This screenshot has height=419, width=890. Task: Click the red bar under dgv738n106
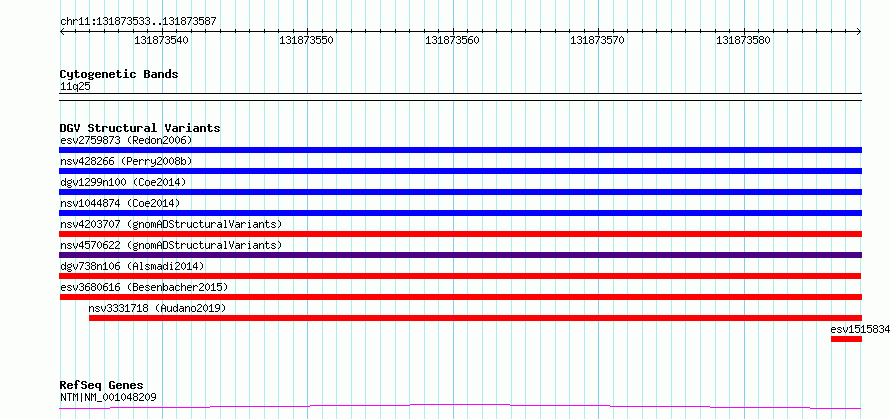pyautogui.click(x=460, y=276)
